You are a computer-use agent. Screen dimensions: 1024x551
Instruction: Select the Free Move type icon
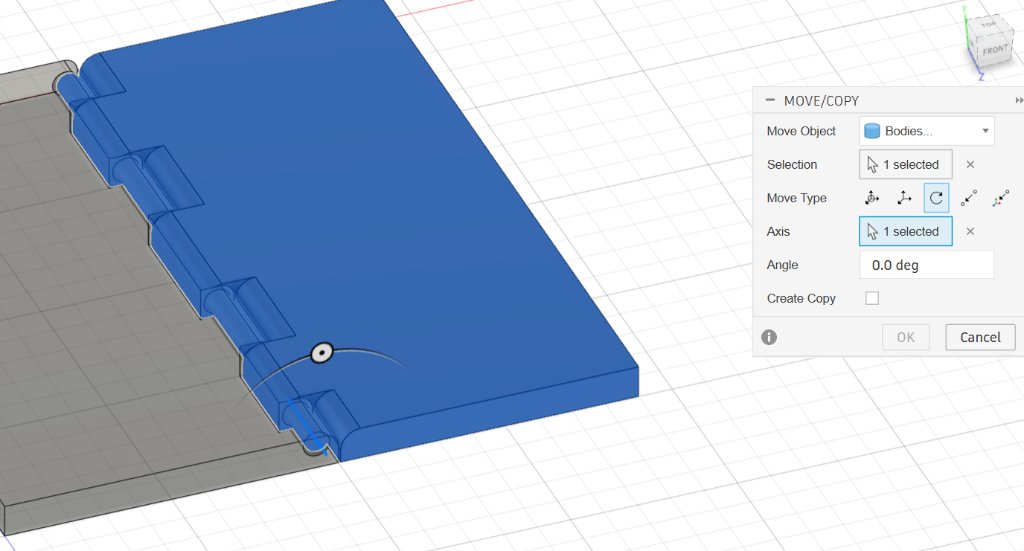point(872,198)
